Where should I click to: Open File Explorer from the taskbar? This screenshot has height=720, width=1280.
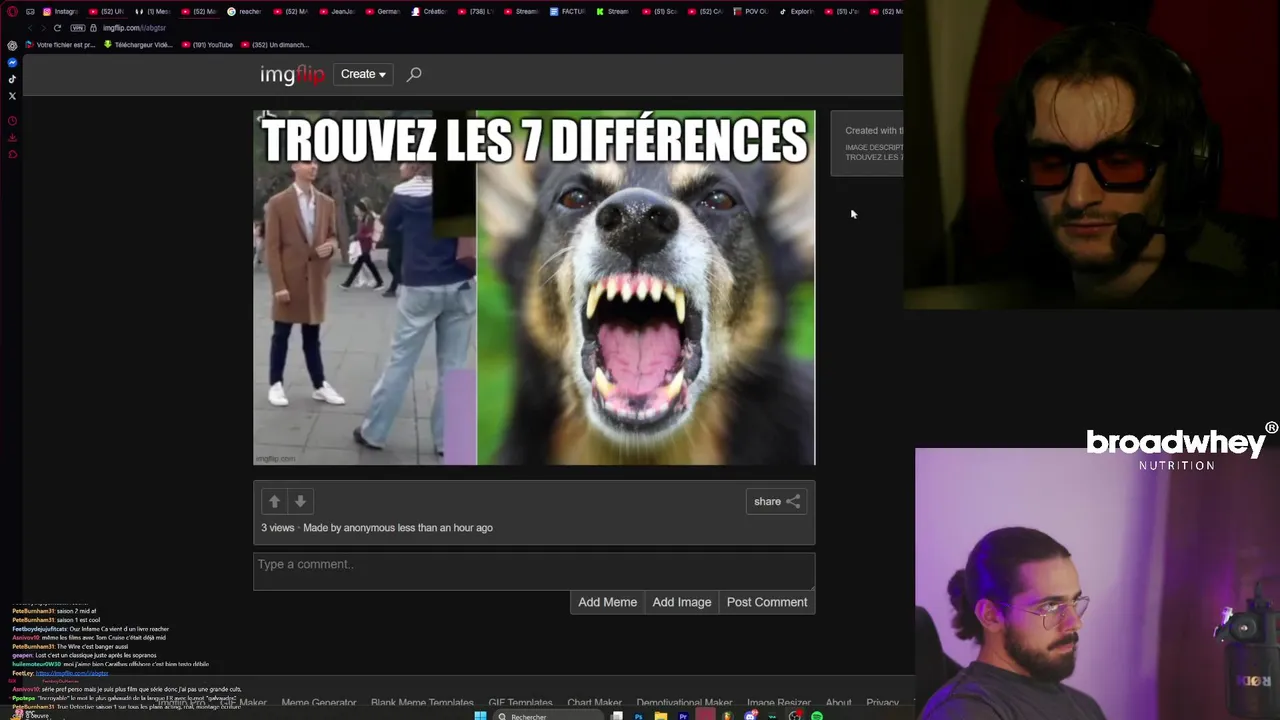click(661, 716)
